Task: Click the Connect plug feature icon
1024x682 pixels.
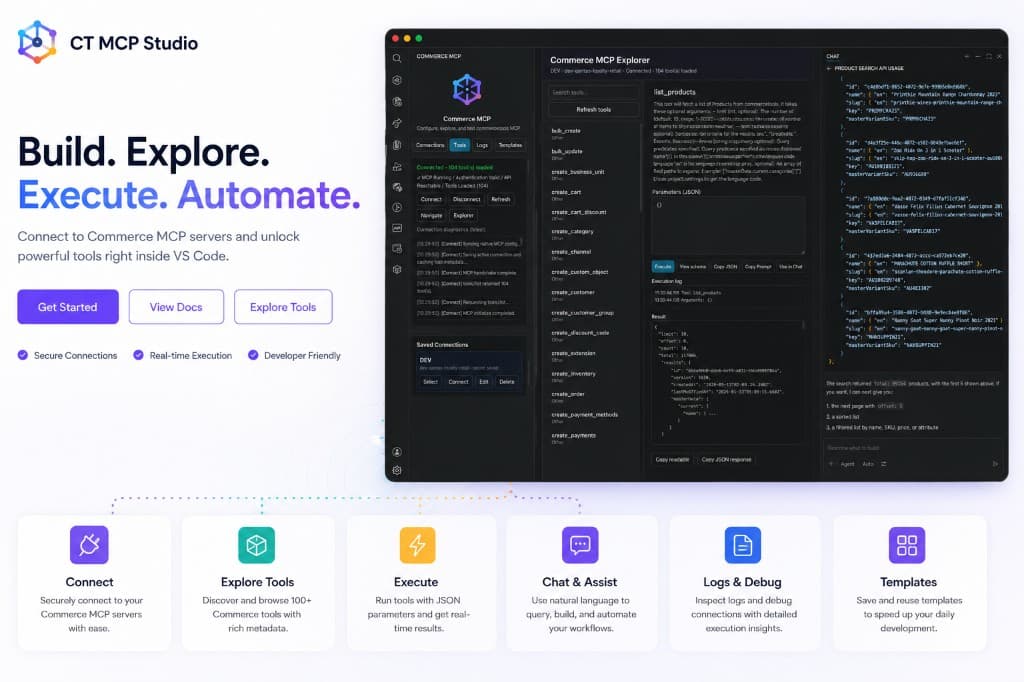Action: coord(89,545)
